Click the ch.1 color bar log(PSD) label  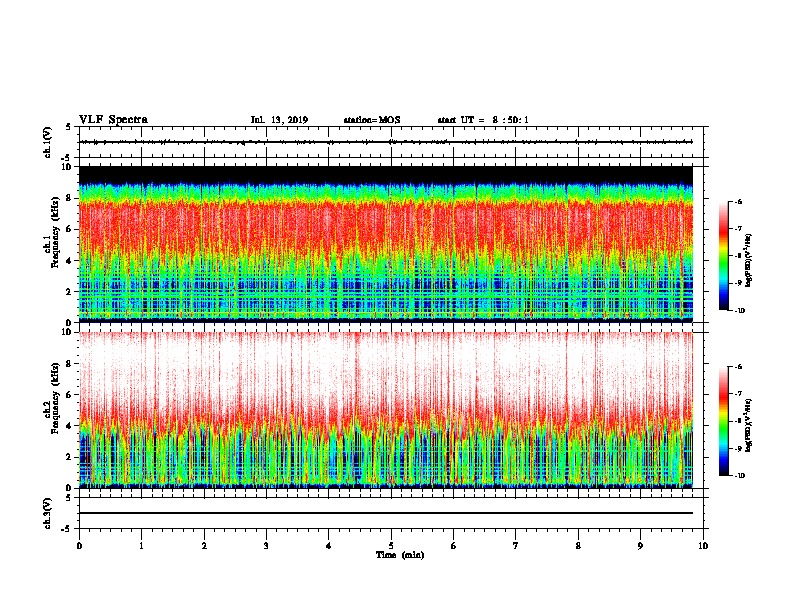[x=749, y=260]
